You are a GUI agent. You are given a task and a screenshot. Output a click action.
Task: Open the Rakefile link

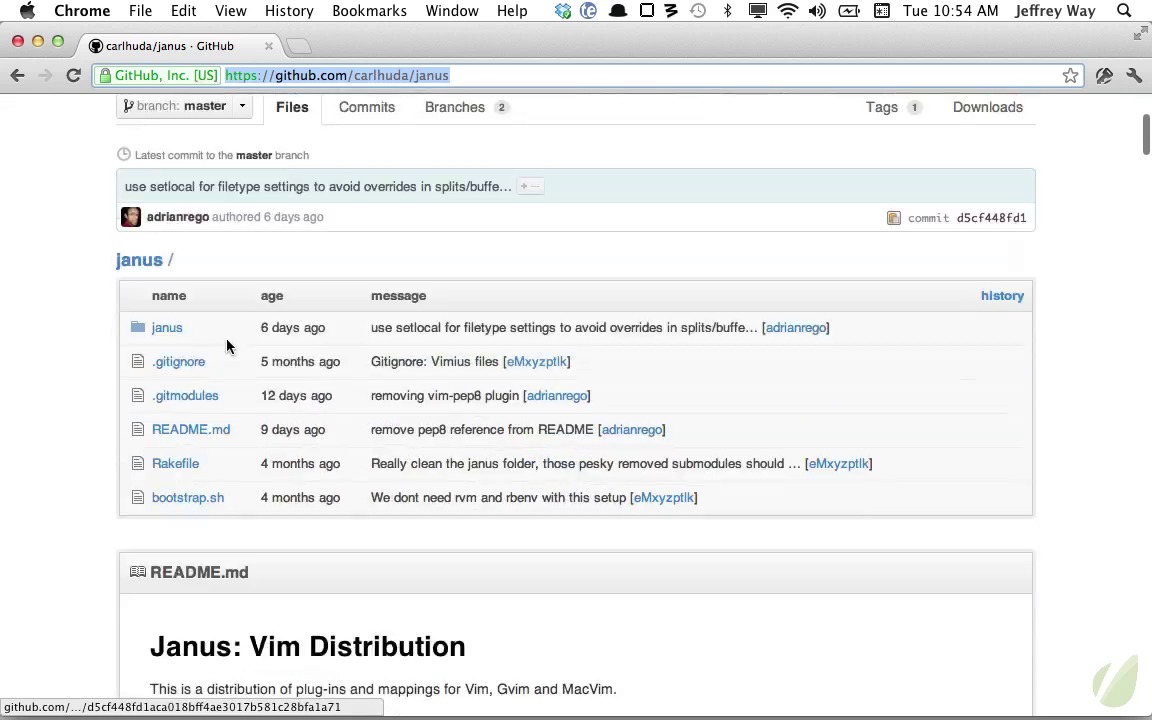[176, 464]
